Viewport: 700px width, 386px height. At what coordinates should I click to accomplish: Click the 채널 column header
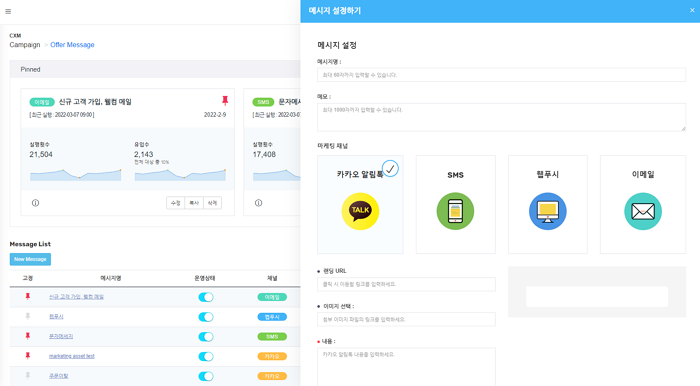(272, 278)
